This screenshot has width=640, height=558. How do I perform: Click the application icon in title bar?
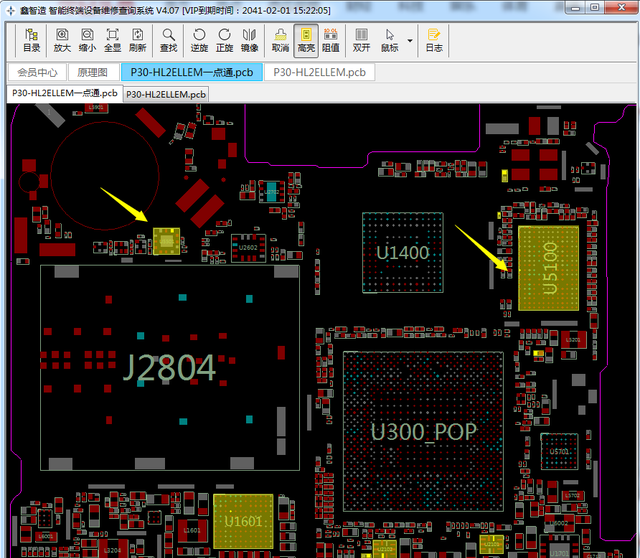(11, 10)
